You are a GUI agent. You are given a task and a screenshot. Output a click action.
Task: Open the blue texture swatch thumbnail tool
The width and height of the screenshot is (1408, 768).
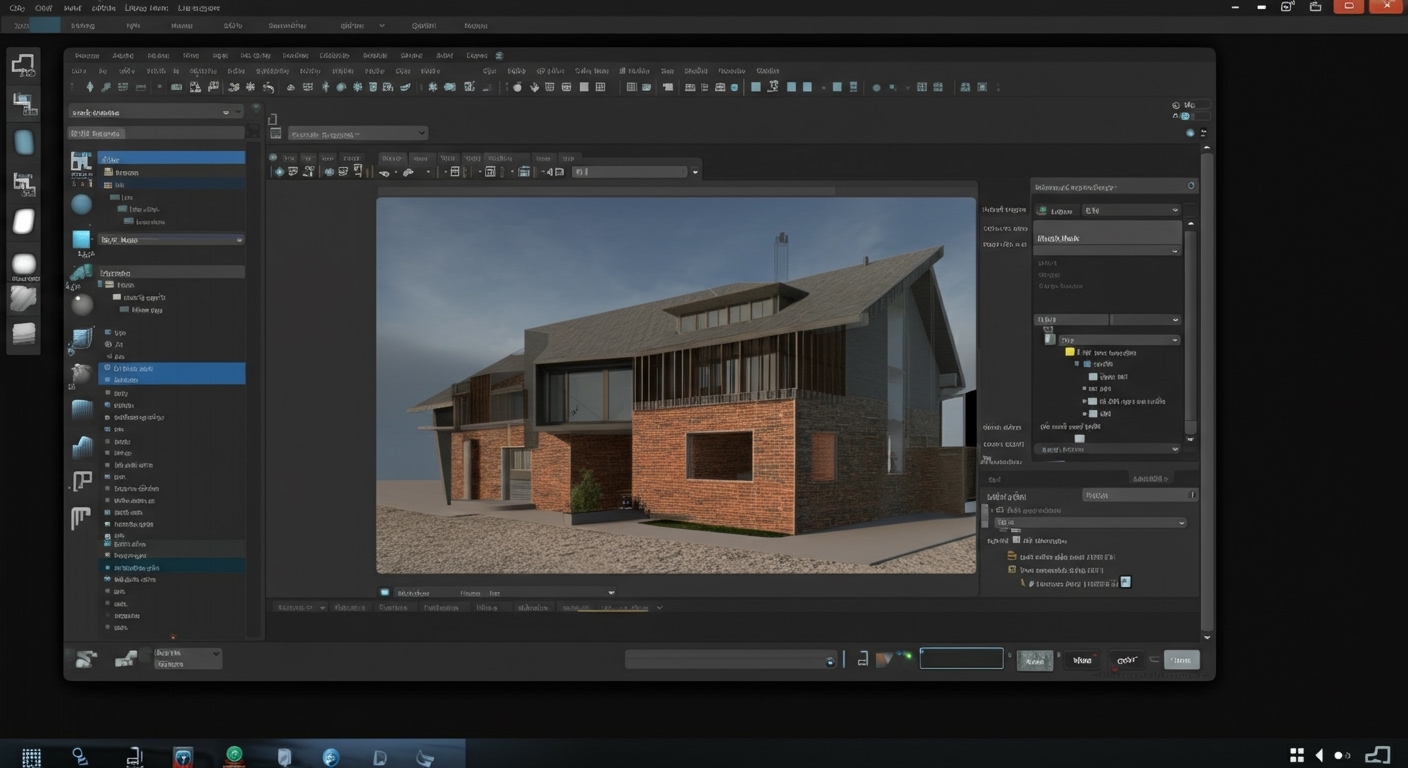(82, 240)
